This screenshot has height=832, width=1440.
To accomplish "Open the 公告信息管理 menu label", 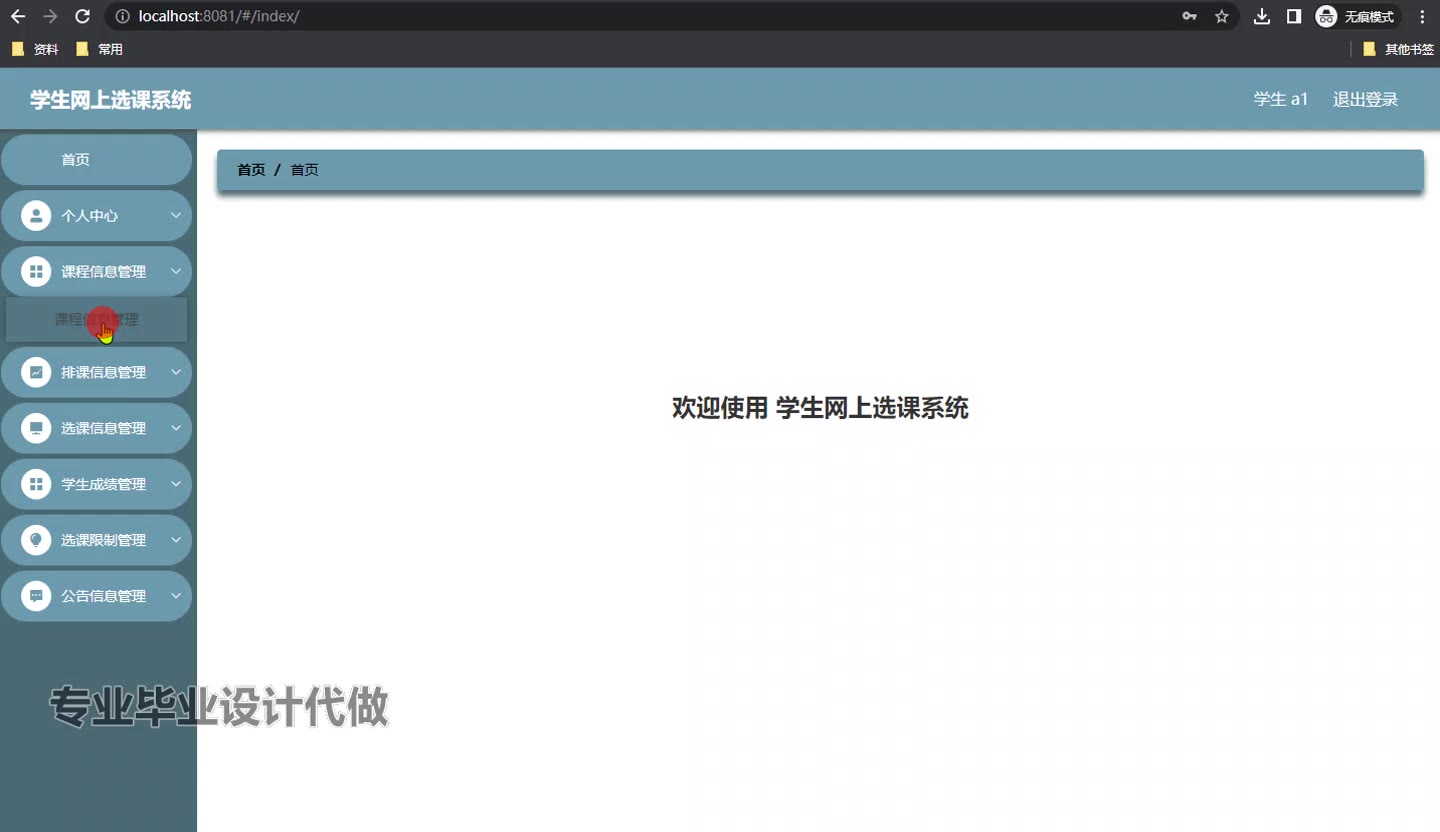I will pos(103,596).
